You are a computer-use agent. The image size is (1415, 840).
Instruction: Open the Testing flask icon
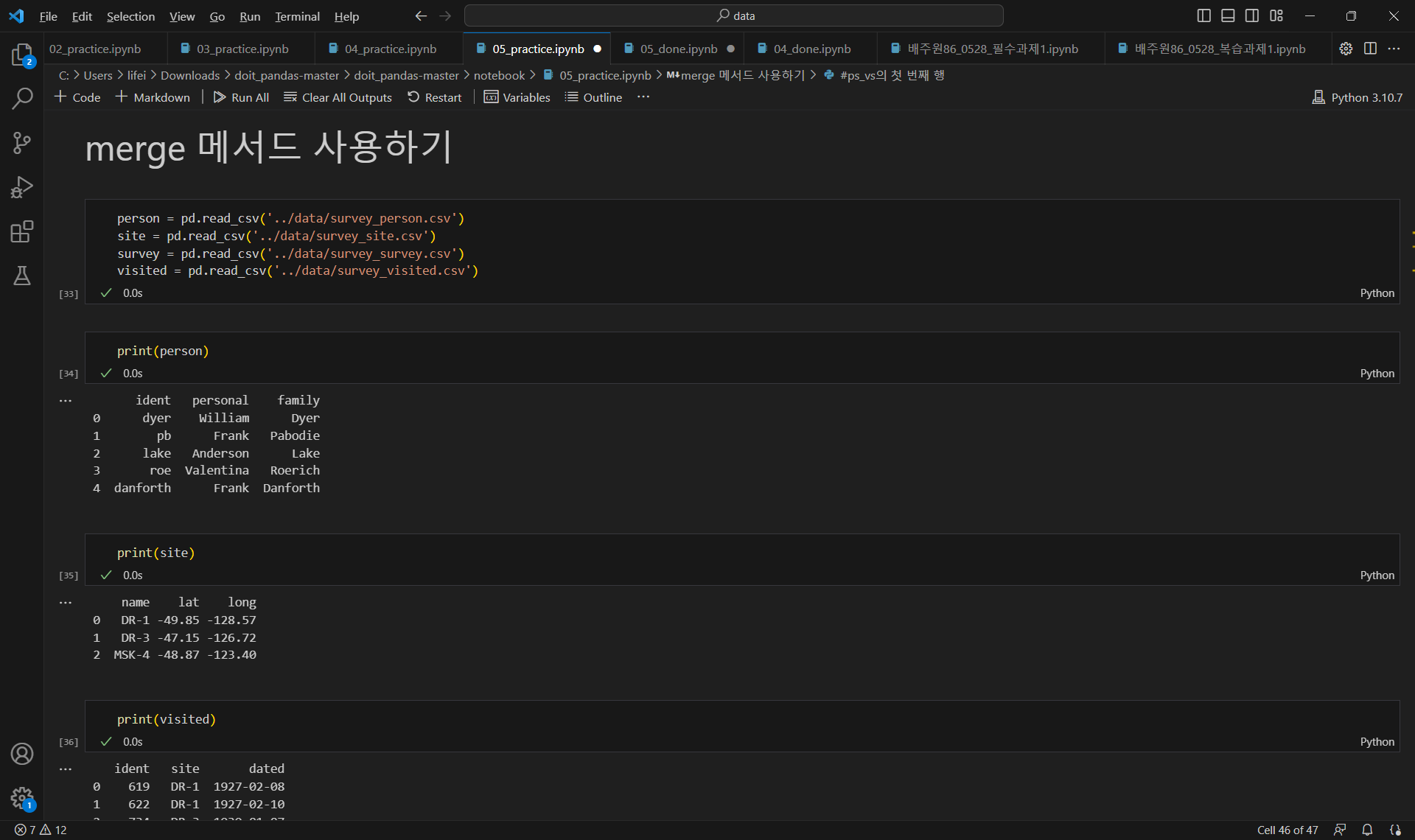pyautogui.click(x=21, y=276)
